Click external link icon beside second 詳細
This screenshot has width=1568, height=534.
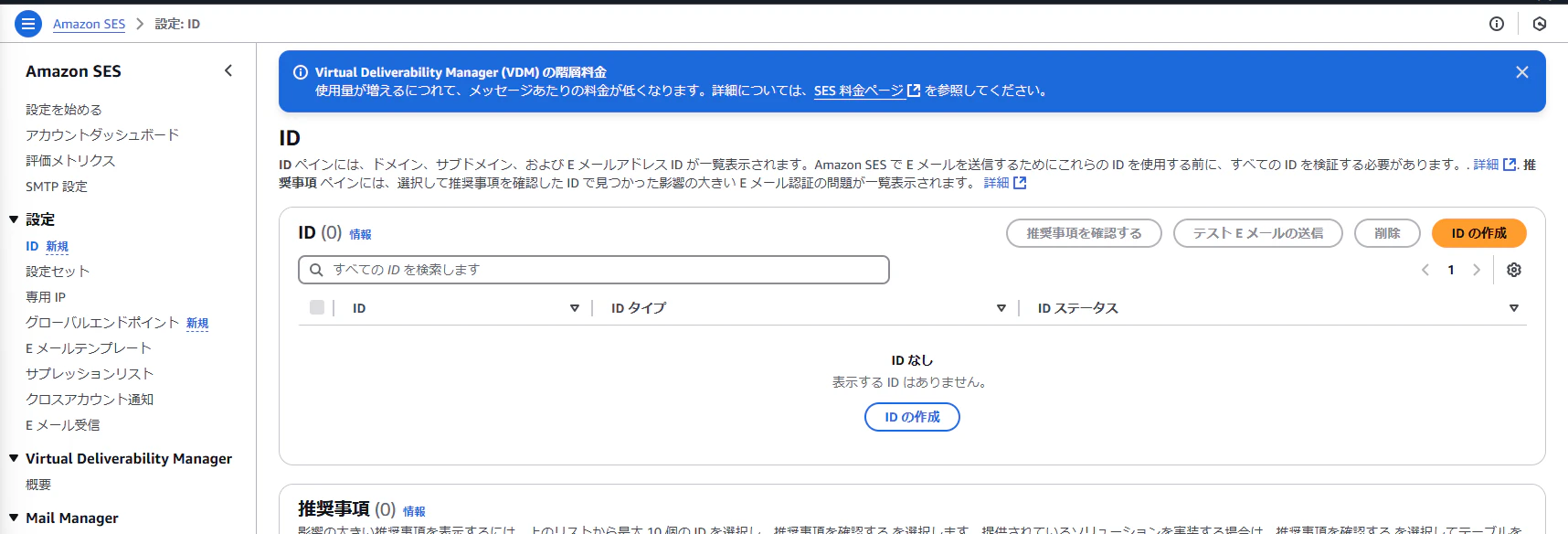pyautogui.click(x=1020, y=183)
